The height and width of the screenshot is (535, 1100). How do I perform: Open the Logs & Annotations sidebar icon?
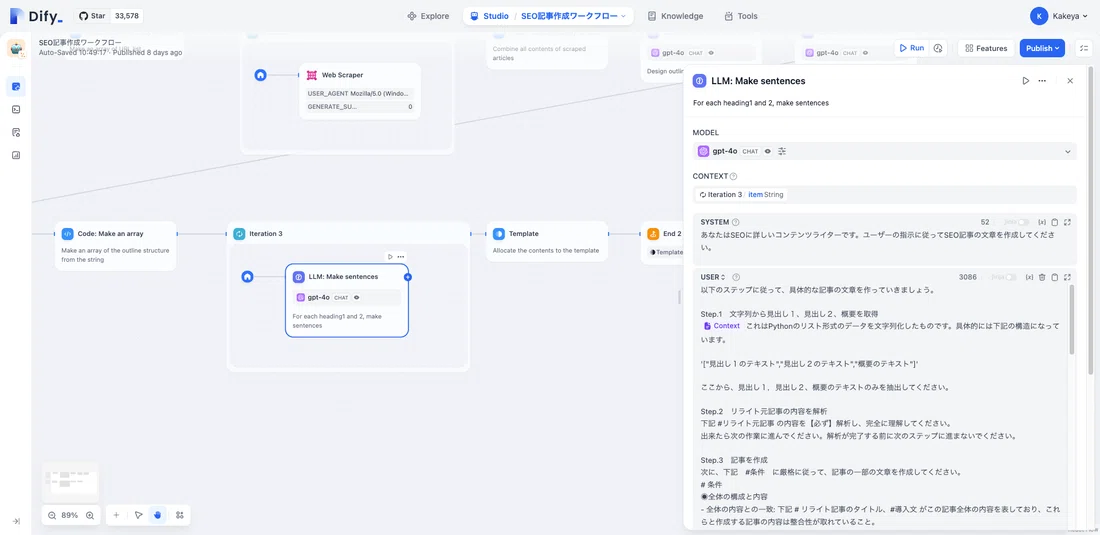pyautogui.click(x=16, y=133)
